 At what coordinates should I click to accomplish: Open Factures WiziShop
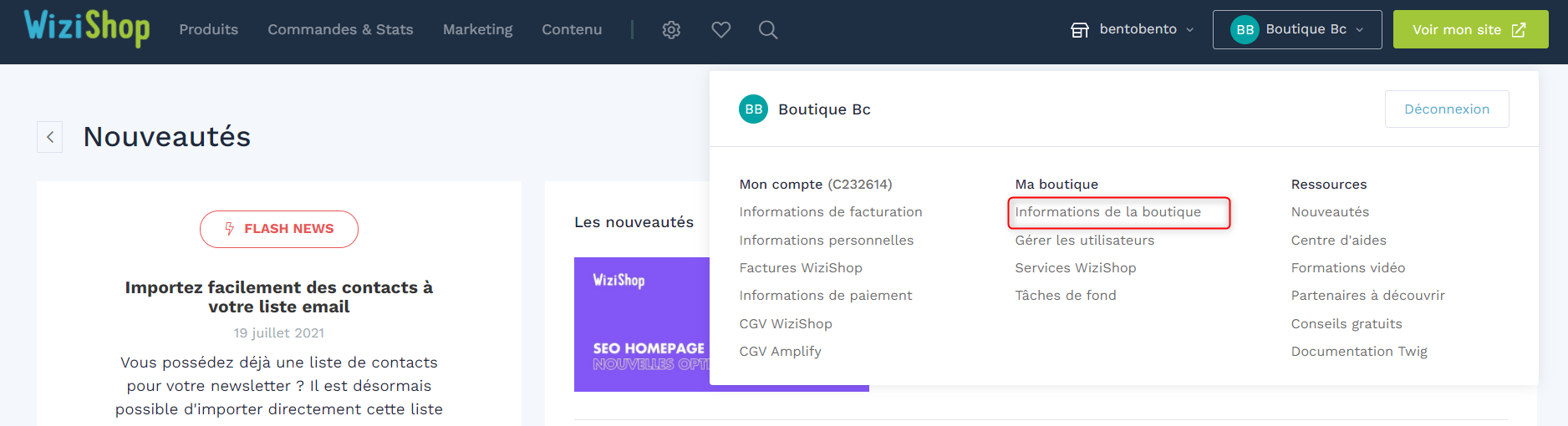coord(801,268)
